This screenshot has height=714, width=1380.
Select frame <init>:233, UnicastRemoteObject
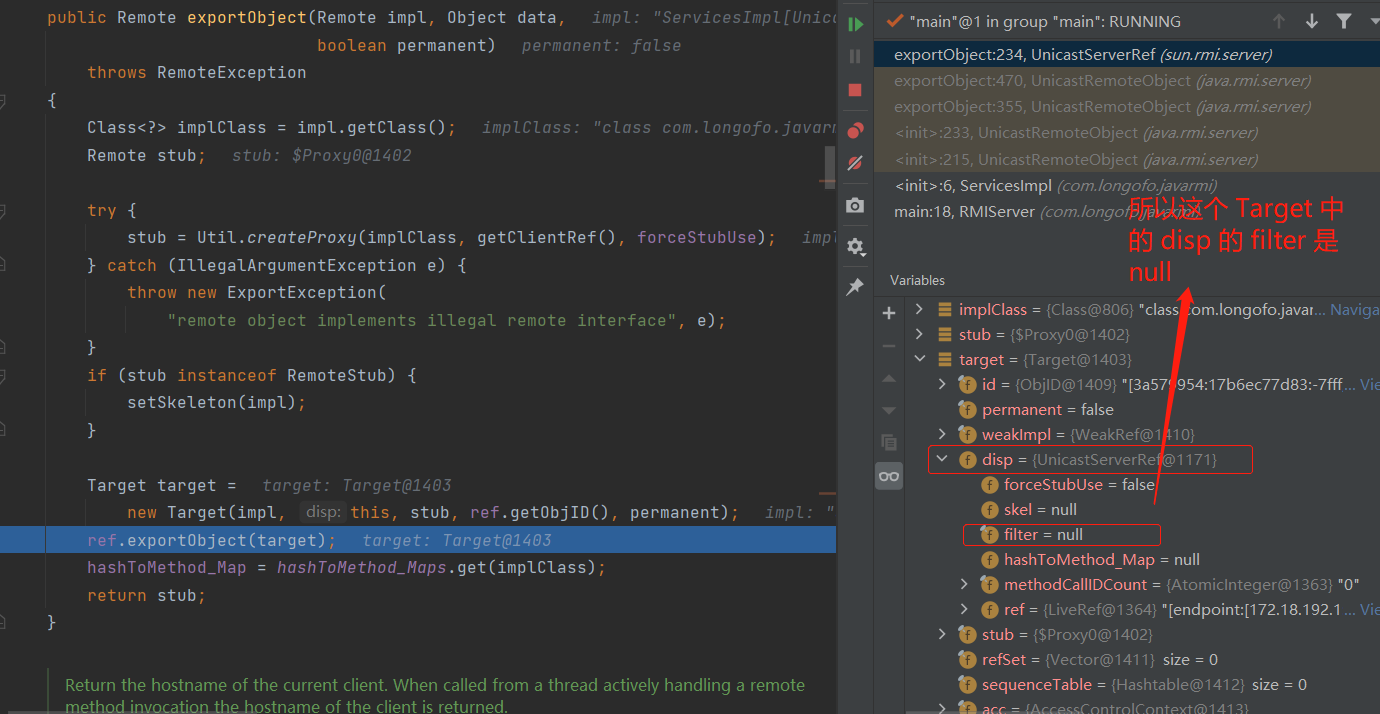pyautogui.click(x=1127, y=133)
